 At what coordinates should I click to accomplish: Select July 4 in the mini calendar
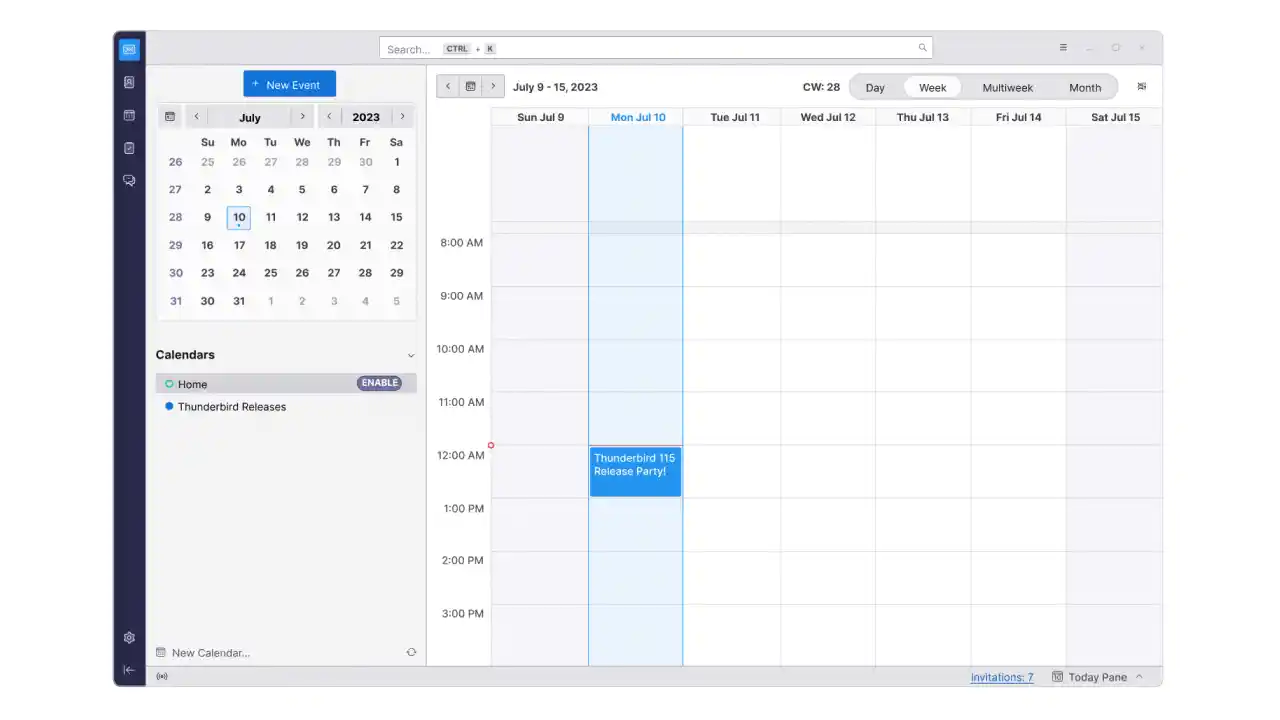(270, 189)
